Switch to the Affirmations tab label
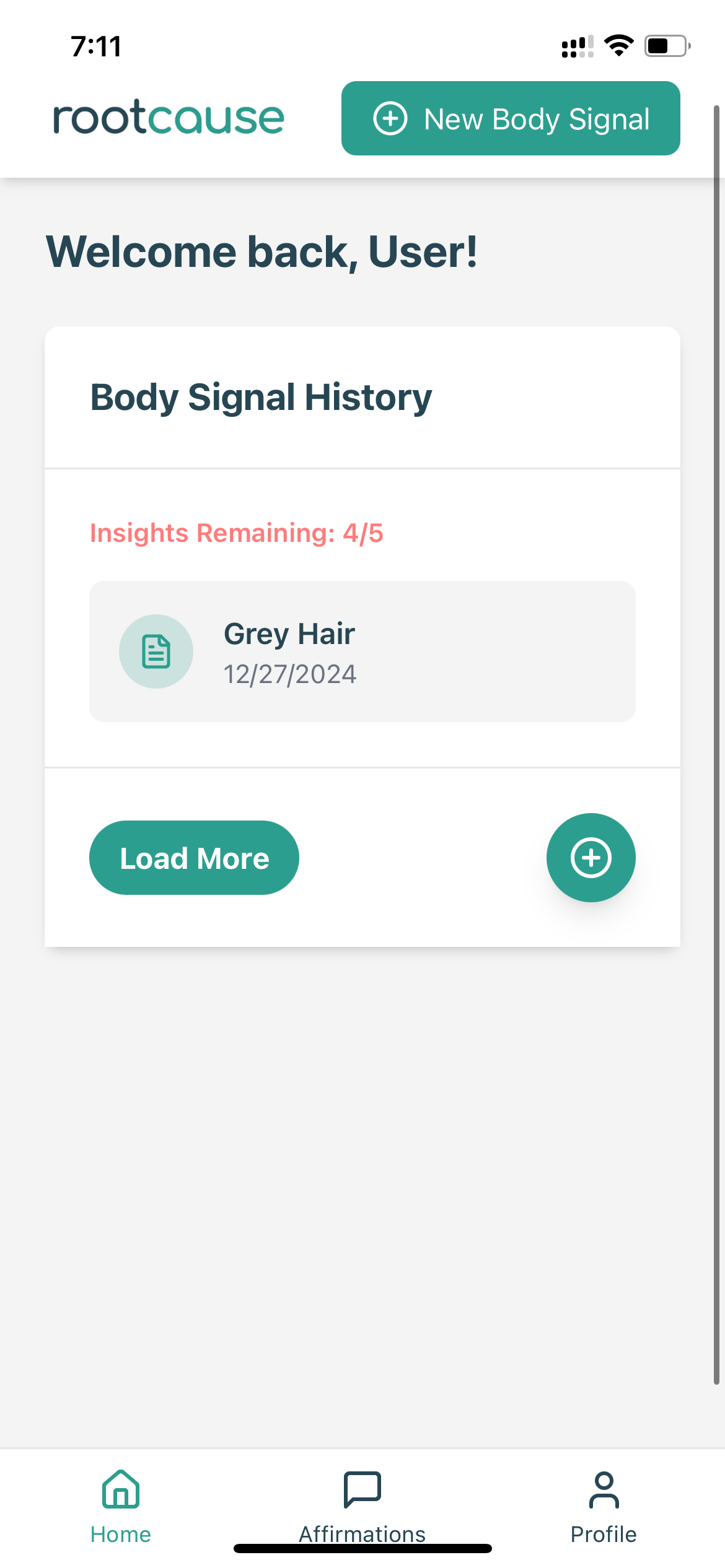725x1568 pixels. pyautogui.click(x=362, y=1534)
